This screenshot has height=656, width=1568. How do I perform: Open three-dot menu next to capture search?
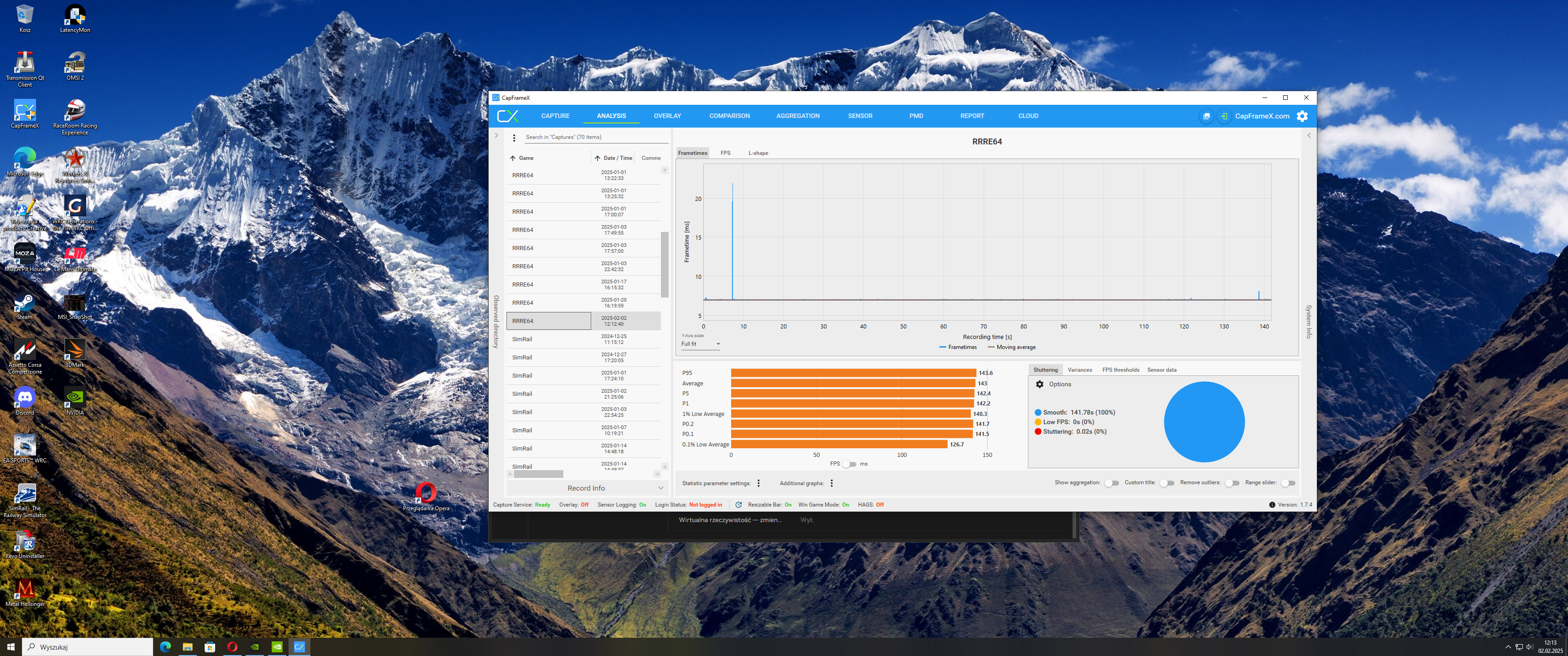point(514,138)
